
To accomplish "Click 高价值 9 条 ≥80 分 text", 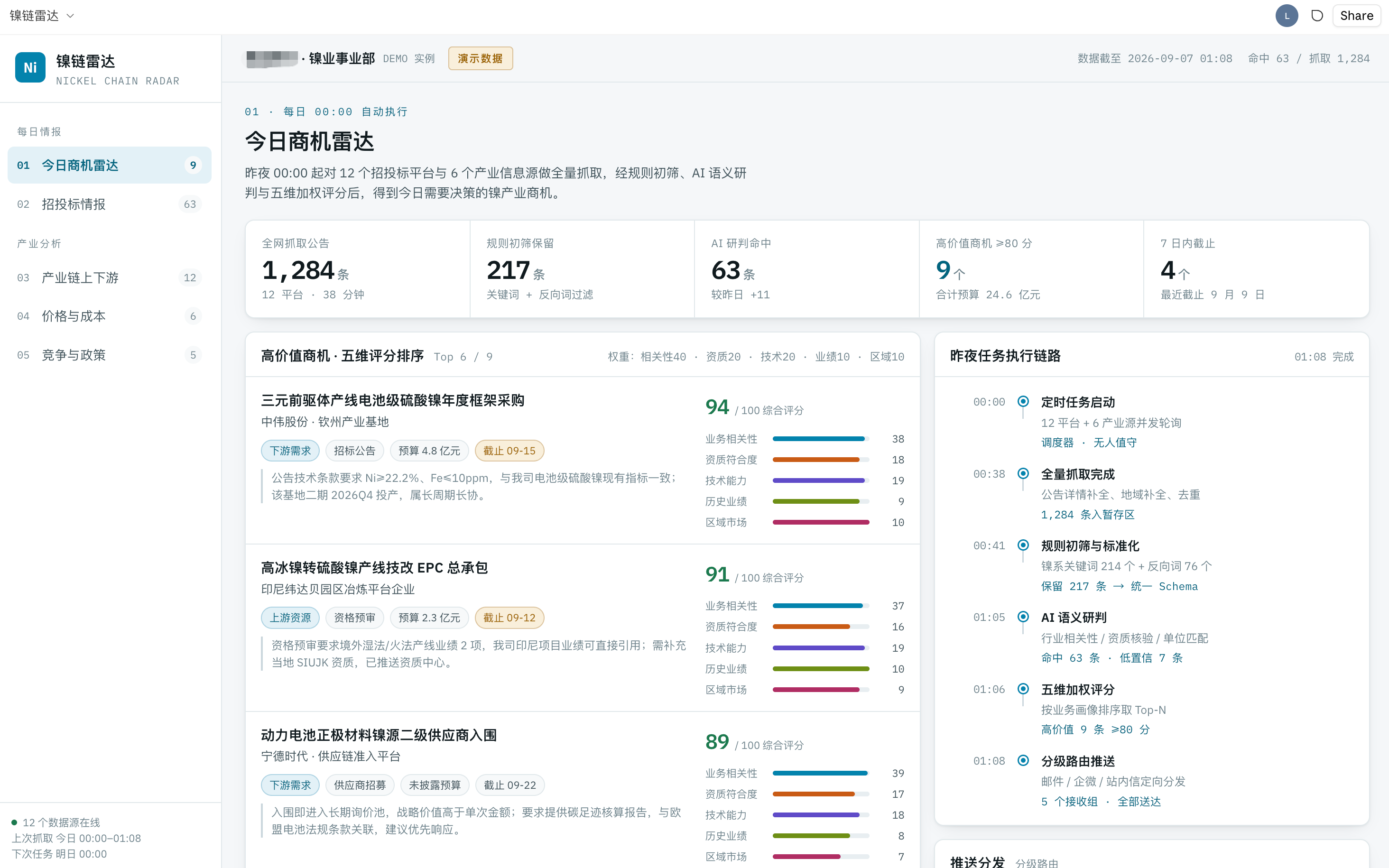I will click(1095, 729).
